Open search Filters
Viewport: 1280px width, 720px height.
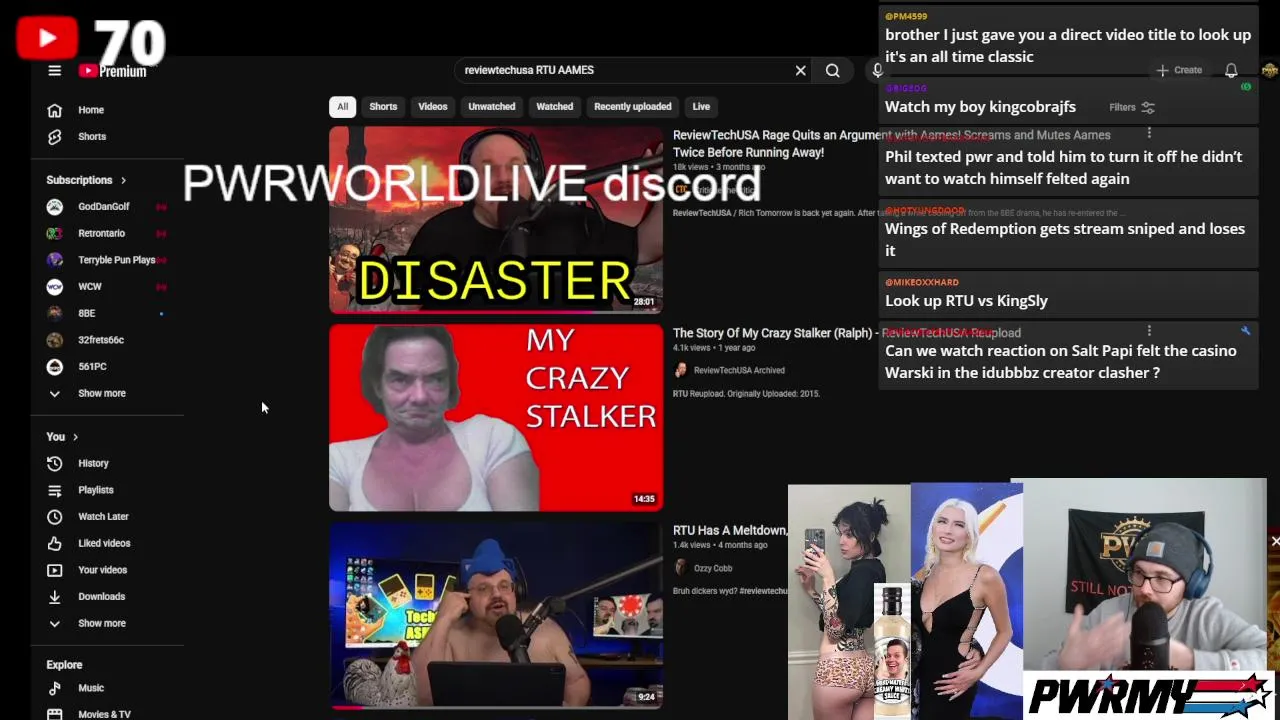(x=1132, y=107)
